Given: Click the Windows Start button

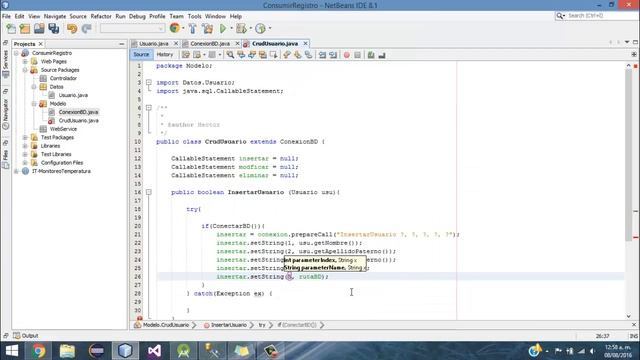Looking at the screenshot, I should coord(11,351).
